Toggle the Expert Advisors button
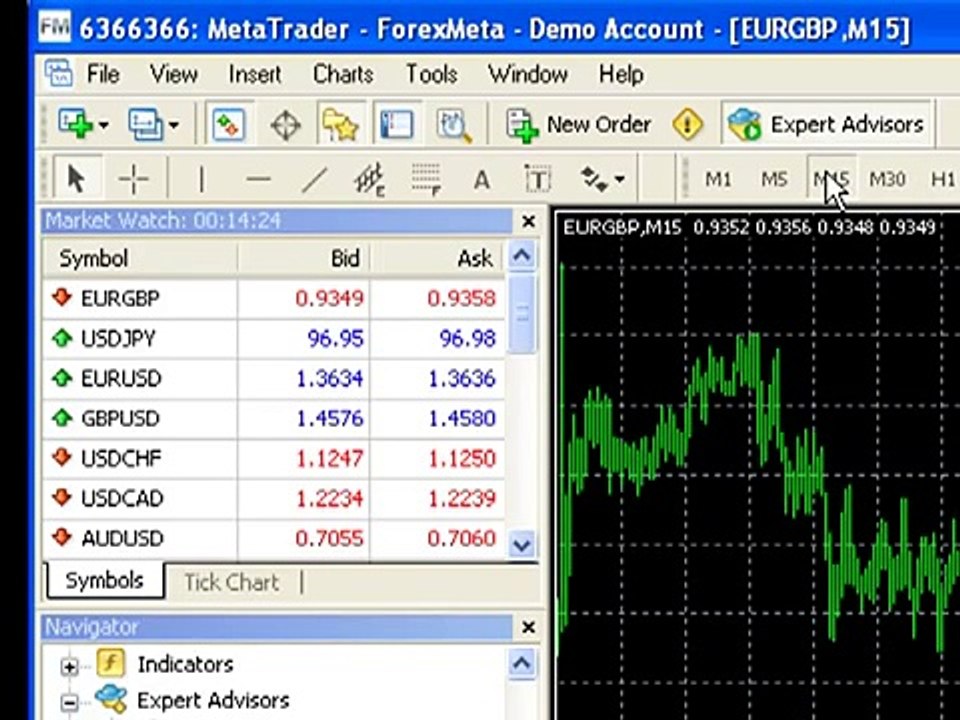This screenshot has height=720, width=960. coord(825,124)
